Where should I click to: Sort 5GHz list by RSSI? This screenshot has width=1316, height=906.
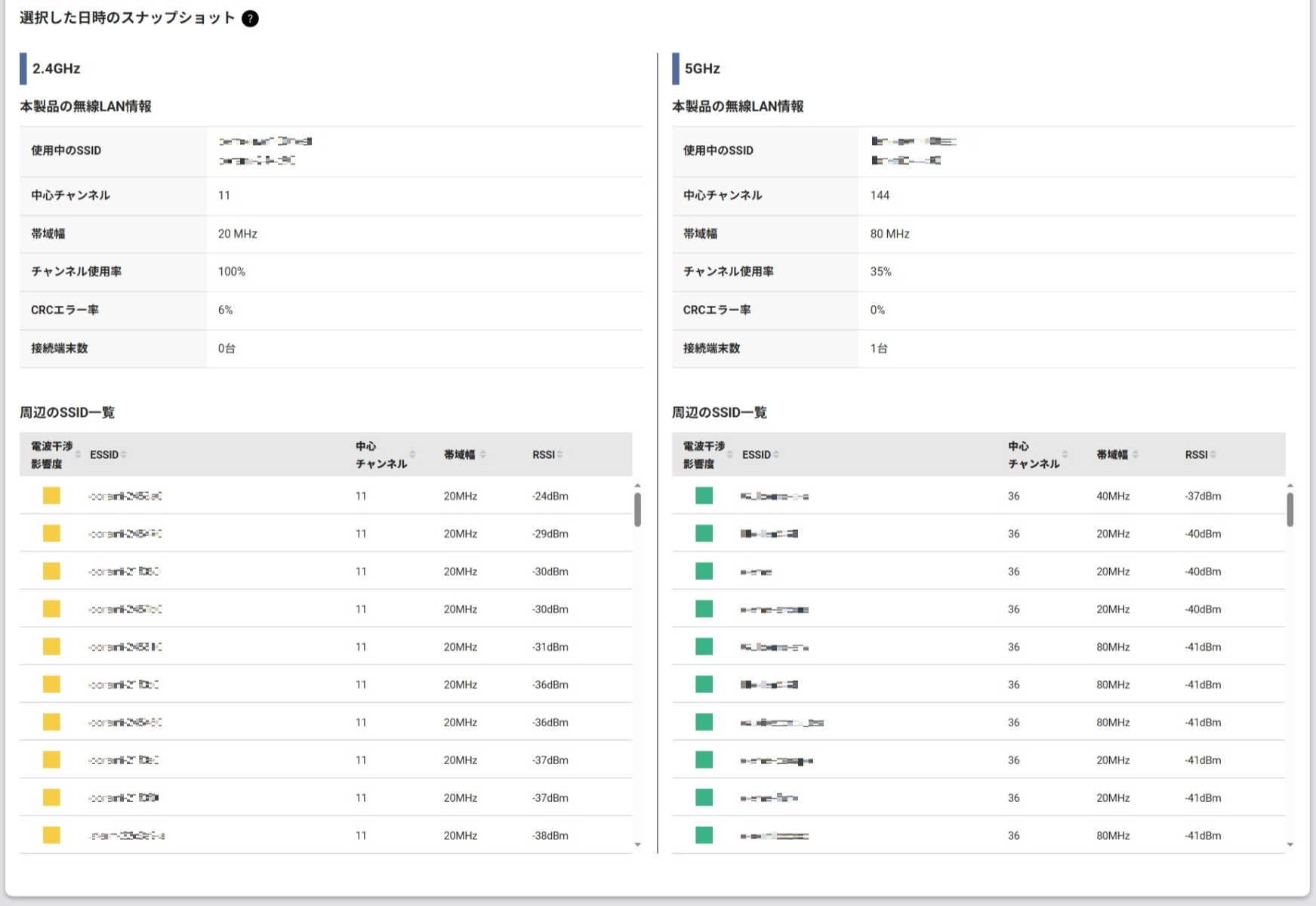click(x=1199, y=455)
